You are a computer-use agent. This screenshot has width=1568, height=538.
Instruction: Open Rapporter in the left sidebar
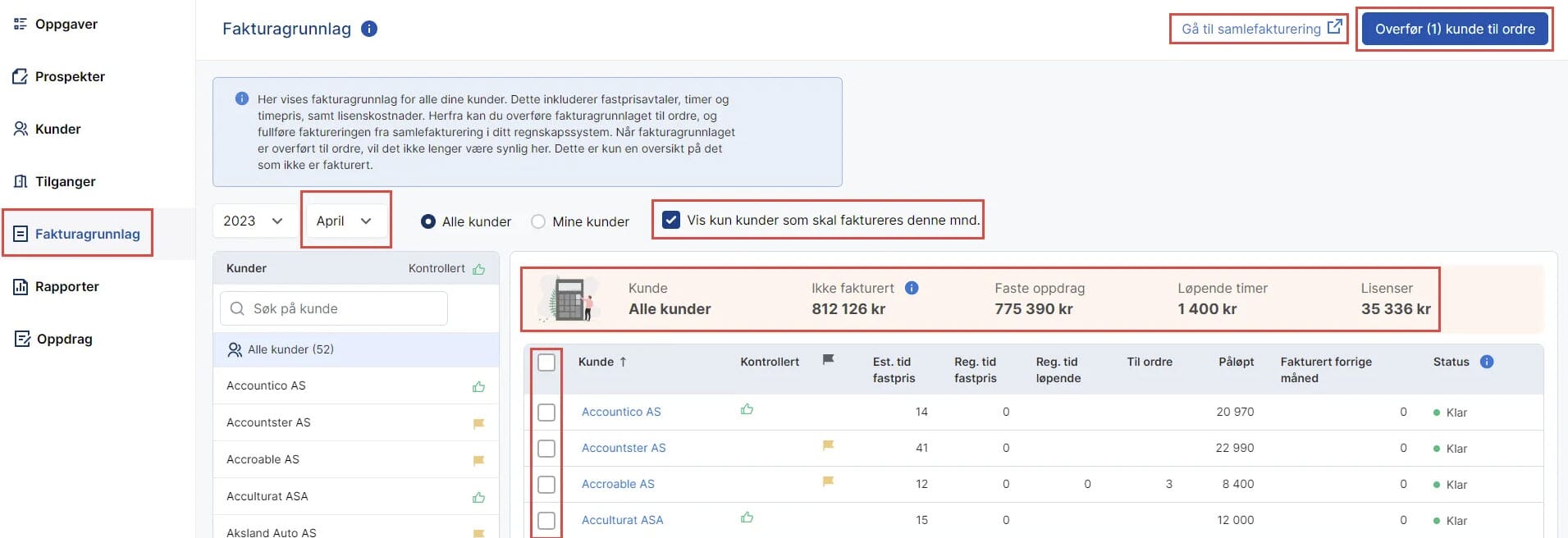66,286
